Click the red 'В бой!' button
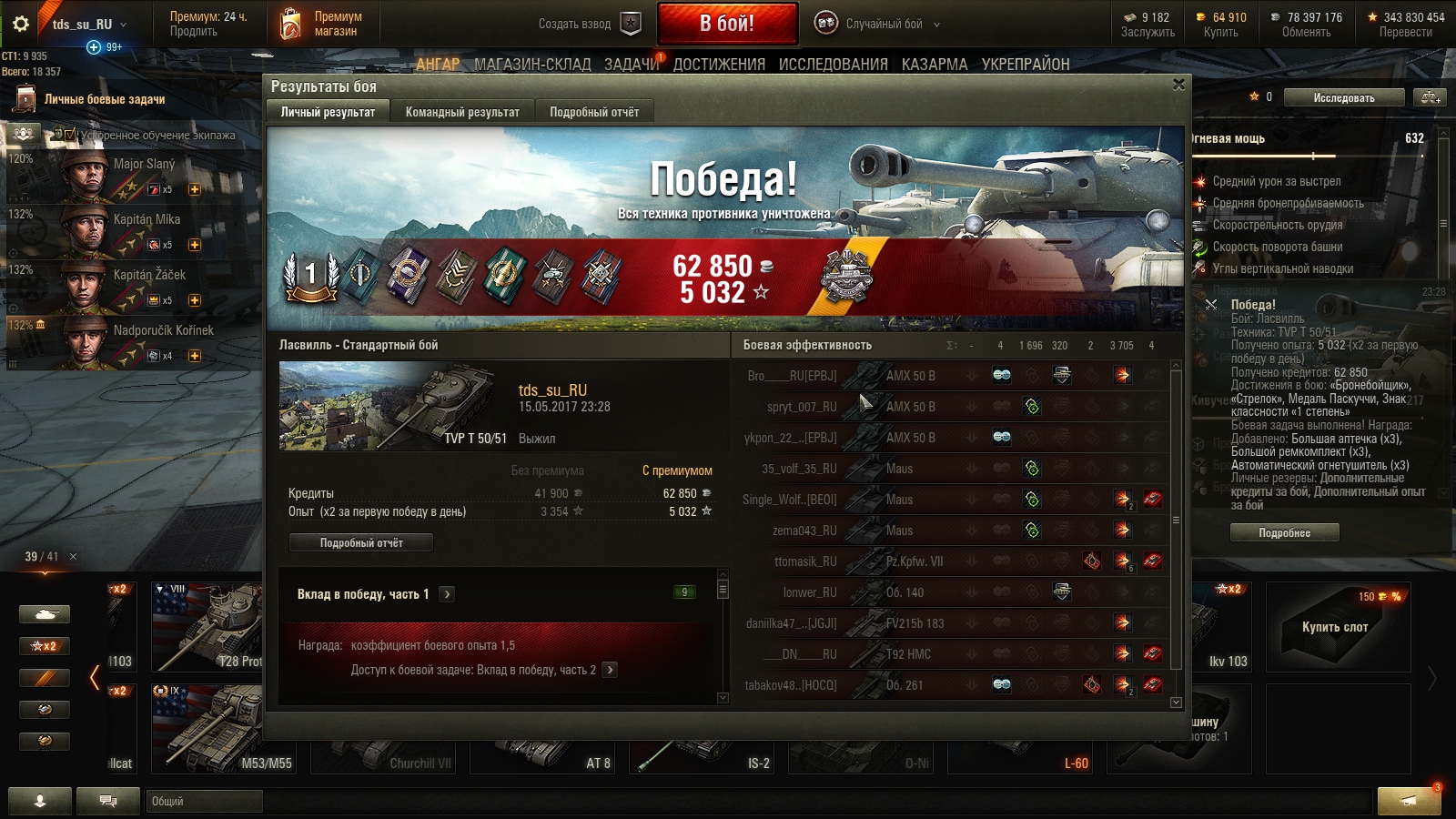The width and height of the screenshot is (1456, 819). (x=727, y=24)
